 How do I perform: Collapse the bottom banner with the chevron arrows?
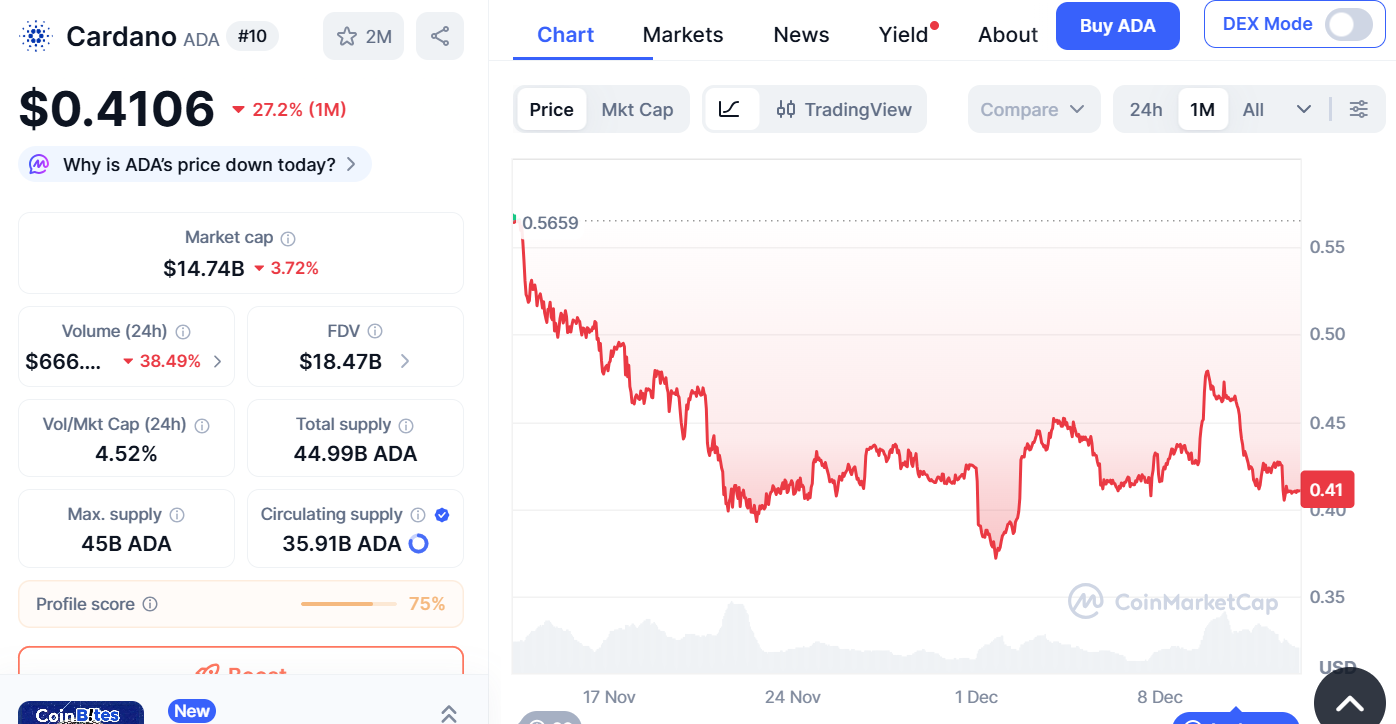[449, 712]
